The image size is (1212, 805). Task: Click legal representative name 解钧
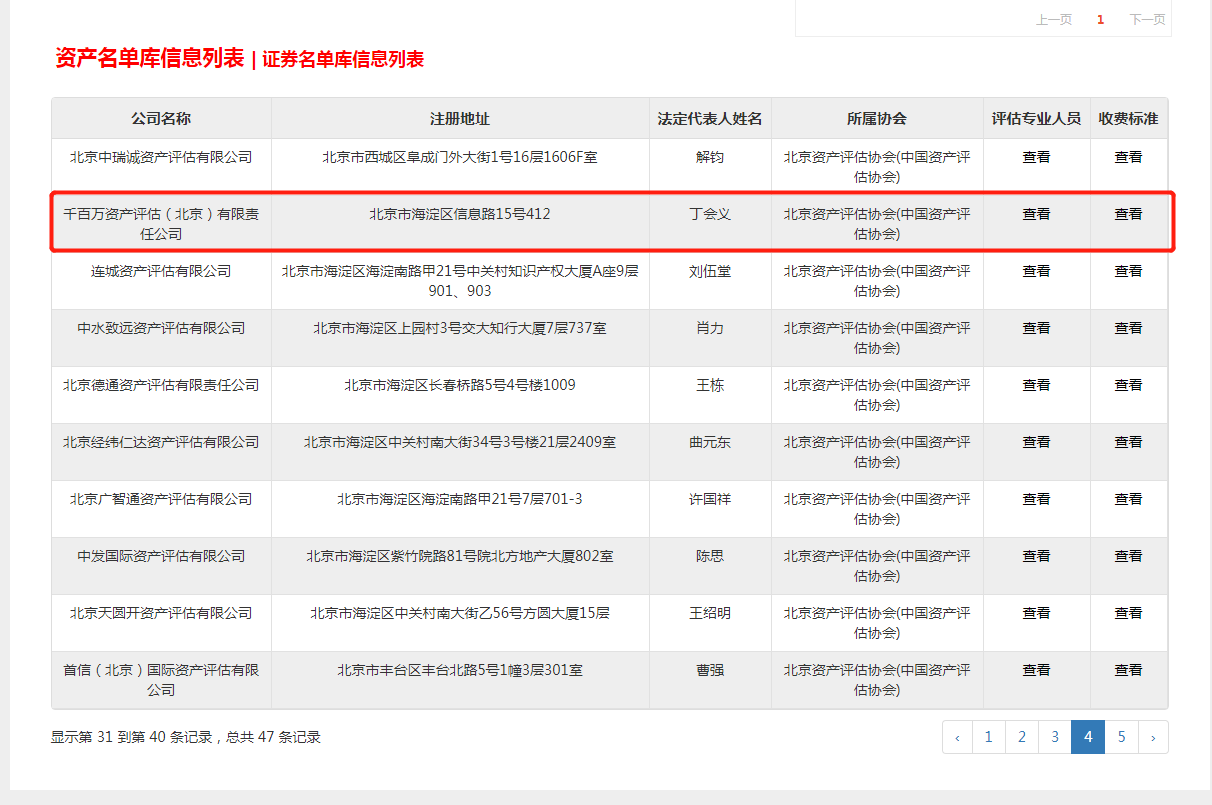click(x=710, y=157)
